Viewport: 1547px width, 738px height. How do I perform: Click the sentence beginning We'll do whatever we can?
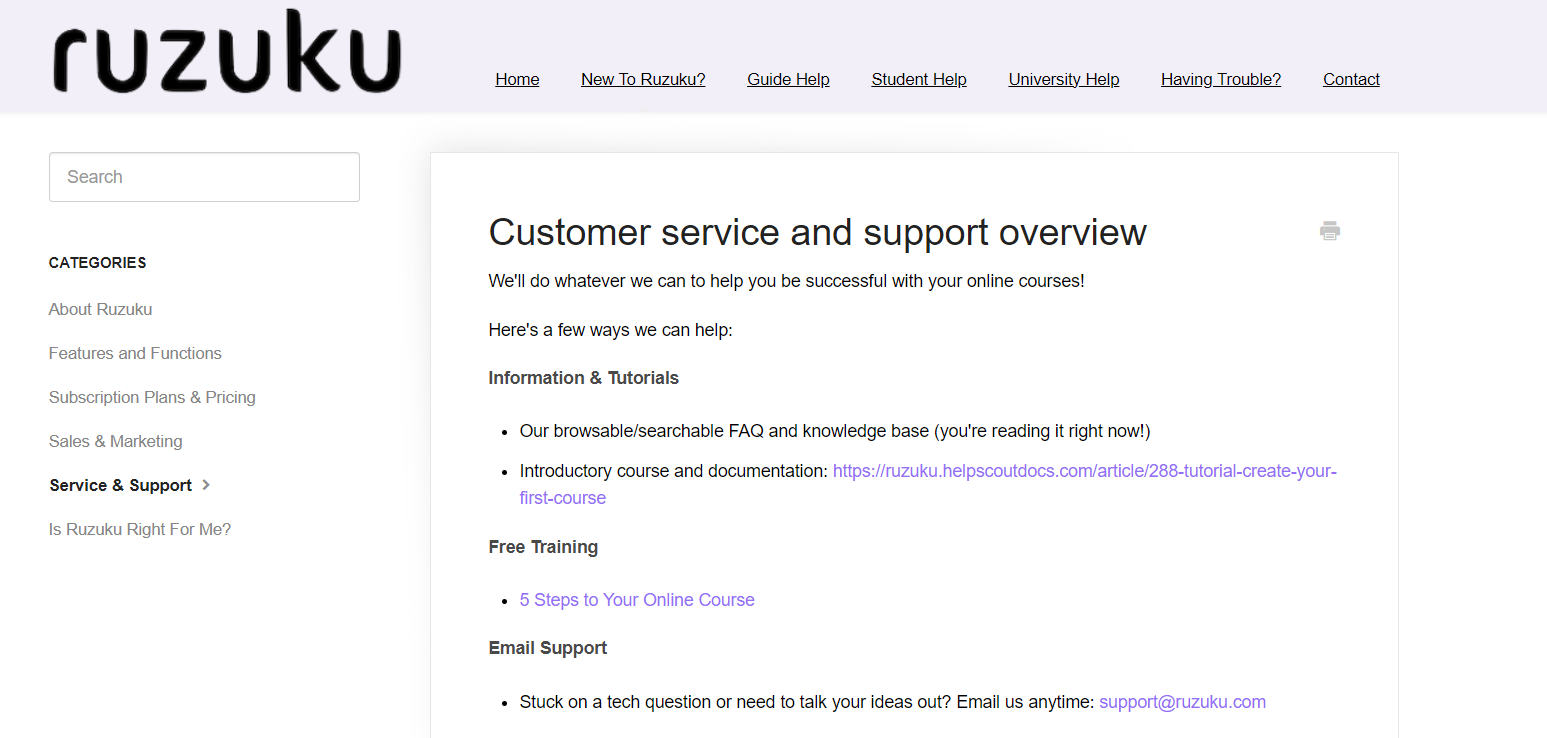[x=786, y=281]
